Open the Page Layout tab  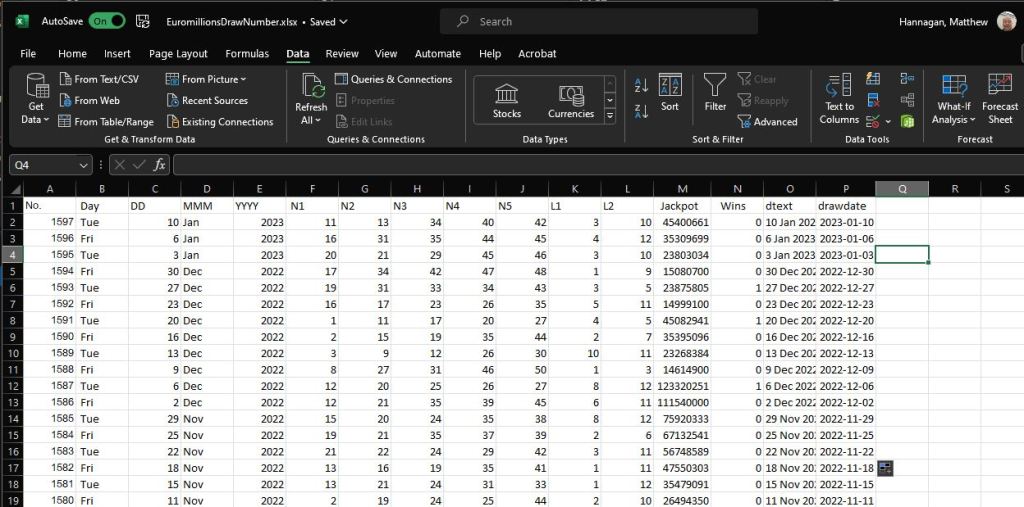click(178, 54)
